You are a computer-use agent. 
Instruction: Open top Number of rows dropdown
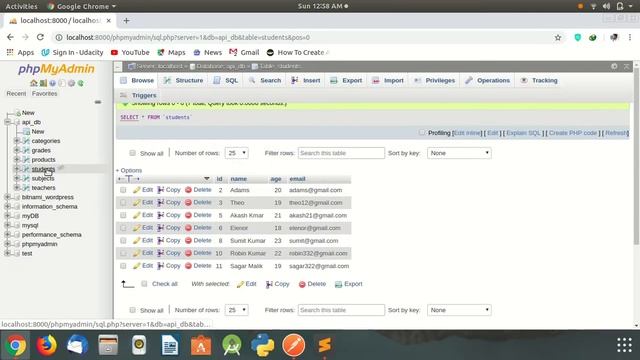tap(236, 153)
